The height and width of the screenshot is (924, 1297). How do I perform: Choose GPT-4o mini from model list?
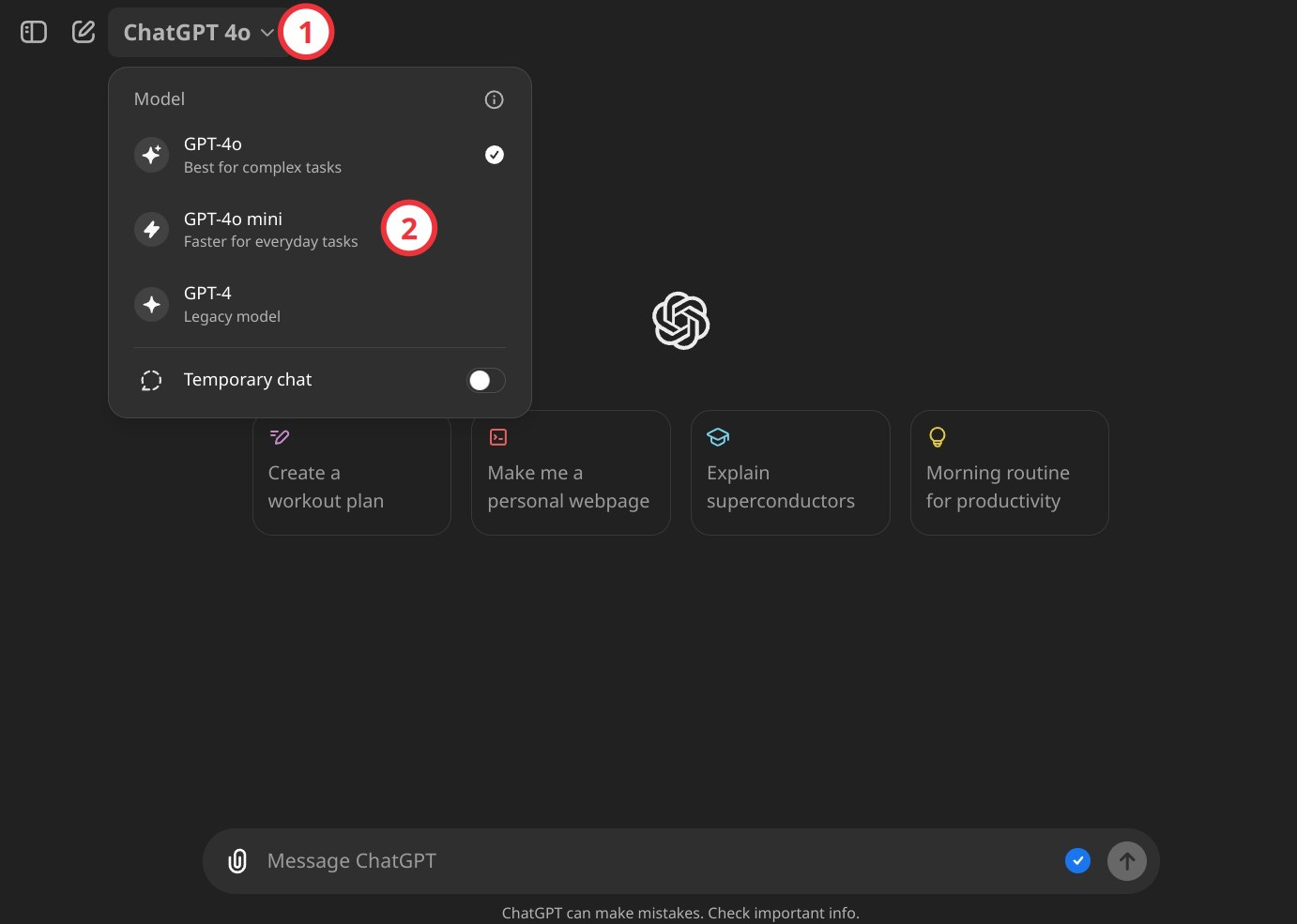tap(320, 230)
